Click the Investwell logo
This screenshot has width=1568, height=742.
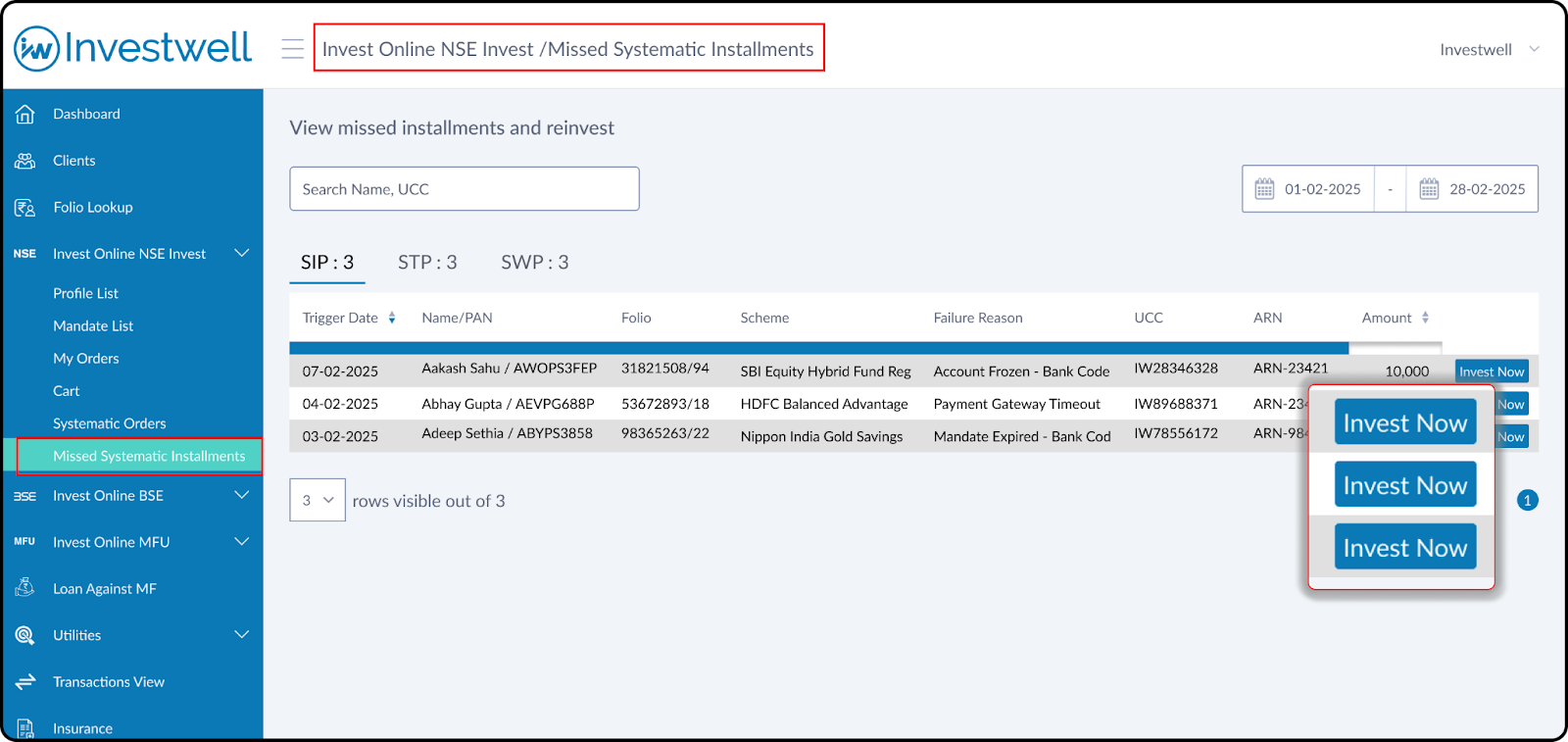coord(132,47)
